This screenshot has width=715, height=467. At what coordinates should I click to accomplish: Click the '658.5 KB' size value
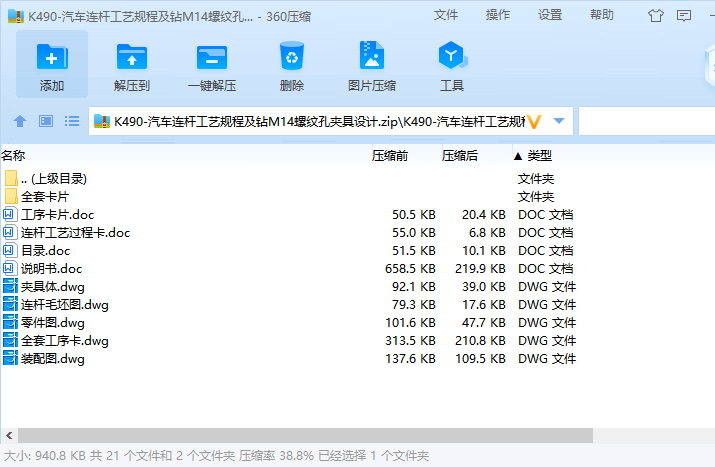point(410,269)
